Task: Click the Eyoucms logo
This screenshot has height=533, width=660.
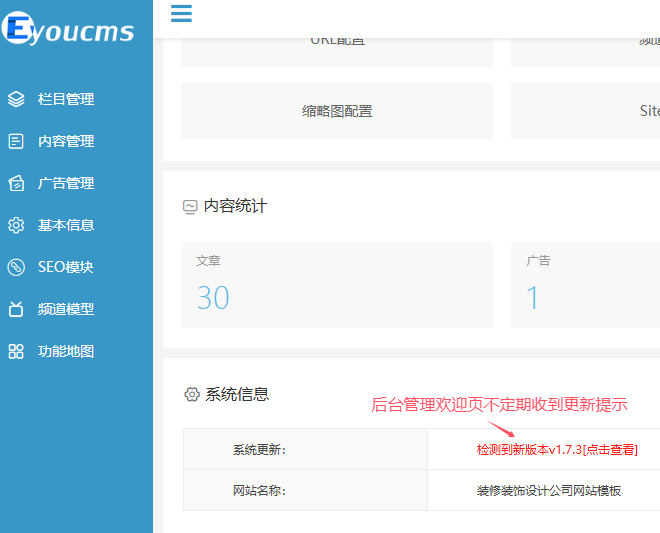Action: (x=68, y=28)
